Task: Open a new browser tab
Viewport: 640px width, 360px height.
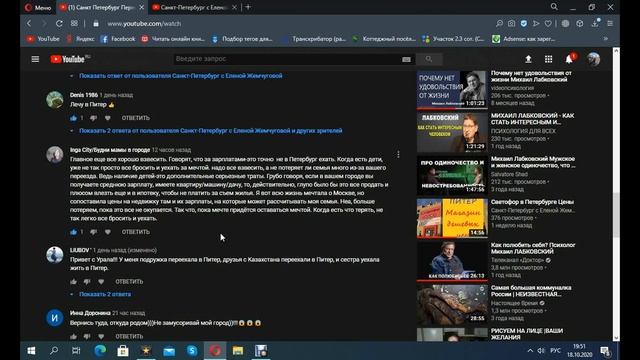Action: 248,7
